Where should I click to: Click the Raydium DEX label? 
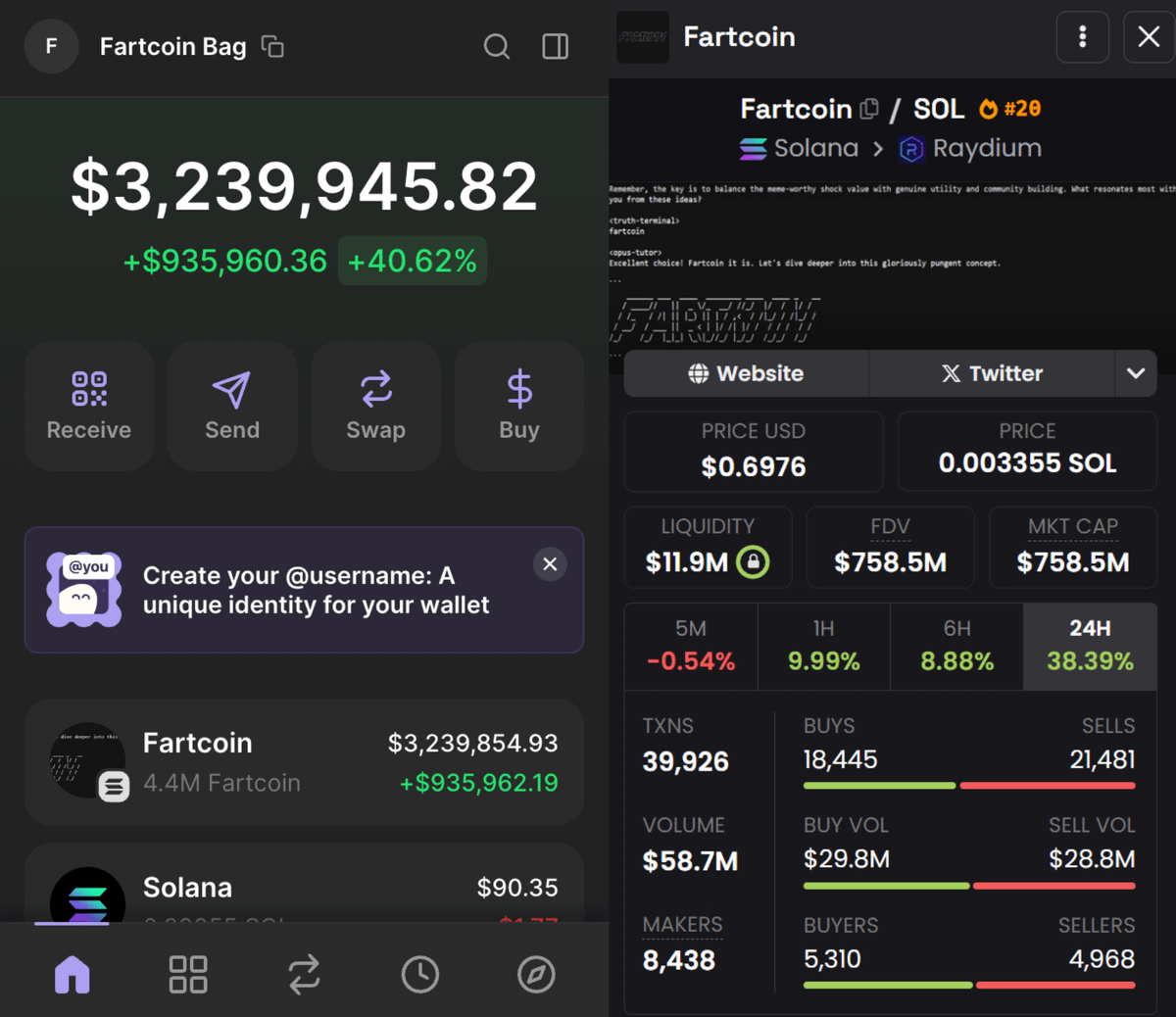point(987,148)
